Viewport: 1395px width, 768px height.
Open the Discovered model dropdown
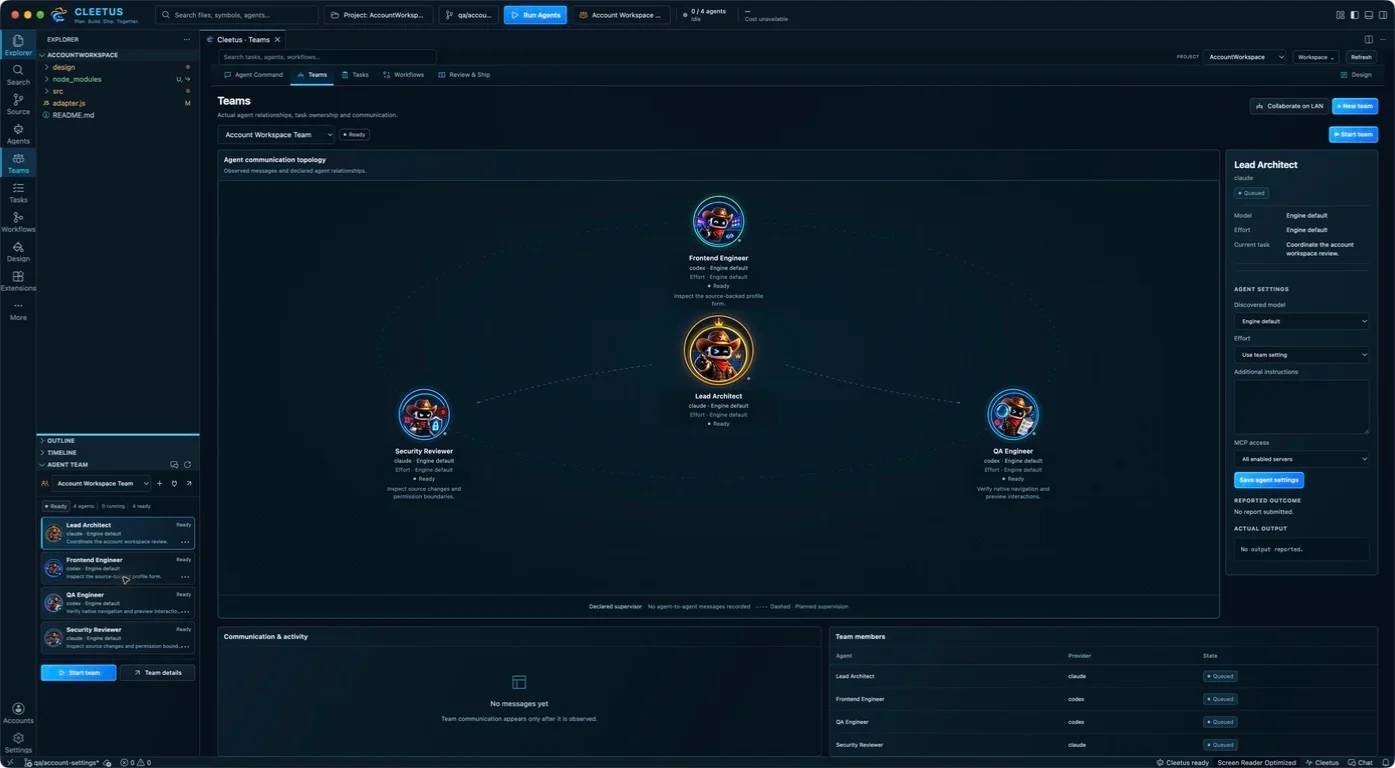click(1301, 322)
